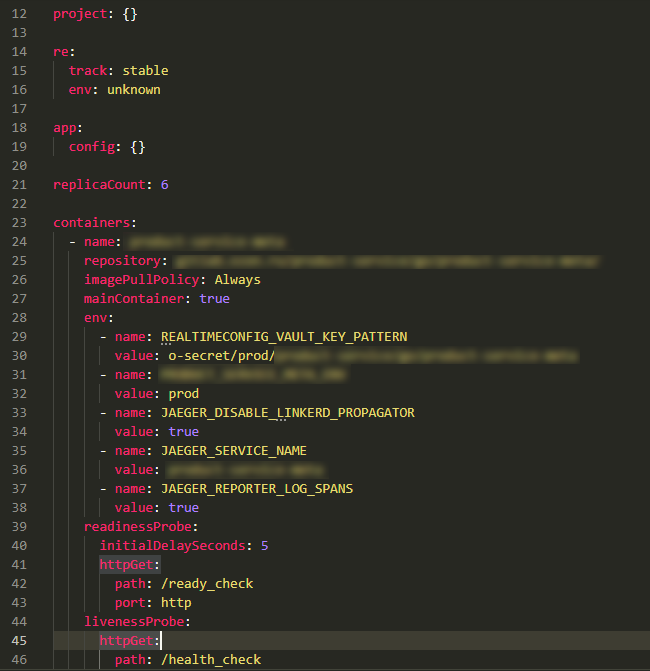Click line number 45 in the gutter
650x671 pixels.
19,641
